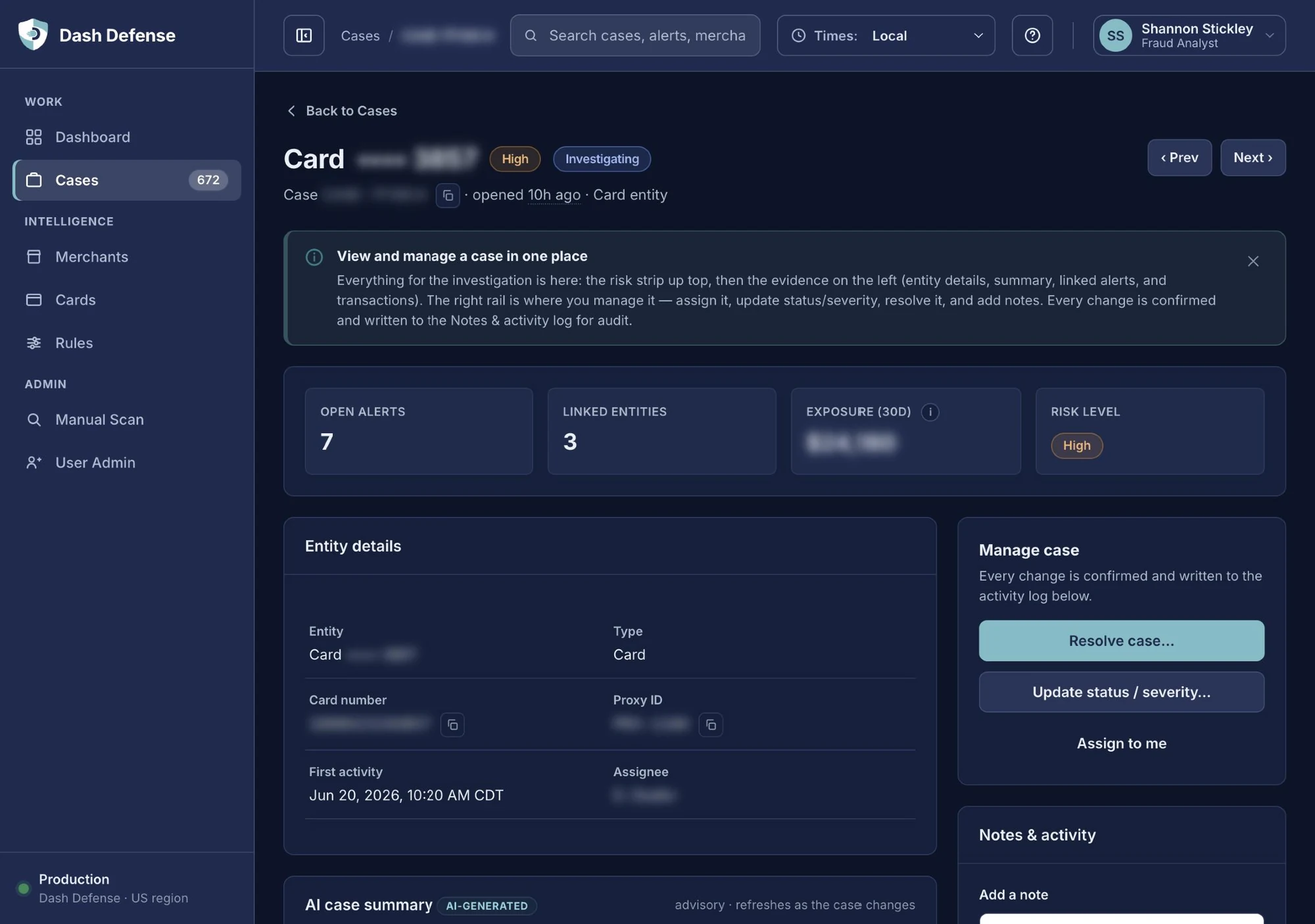Viewport: 1315px width, 924px height.
Task: Open the help question mark icon
Action: (1032, 35)
